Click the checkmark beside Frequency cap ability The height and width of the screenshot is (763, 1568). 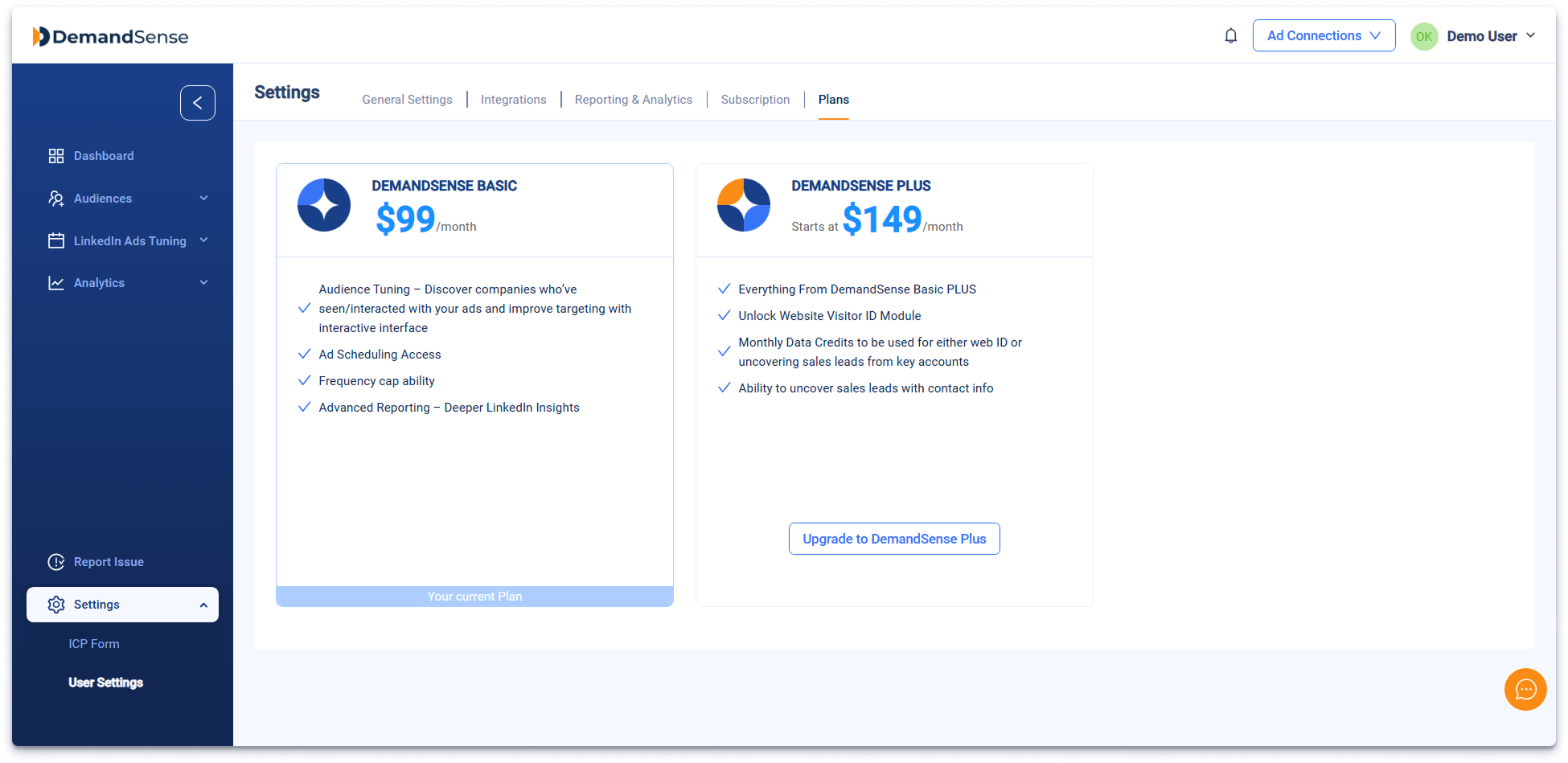305,380
